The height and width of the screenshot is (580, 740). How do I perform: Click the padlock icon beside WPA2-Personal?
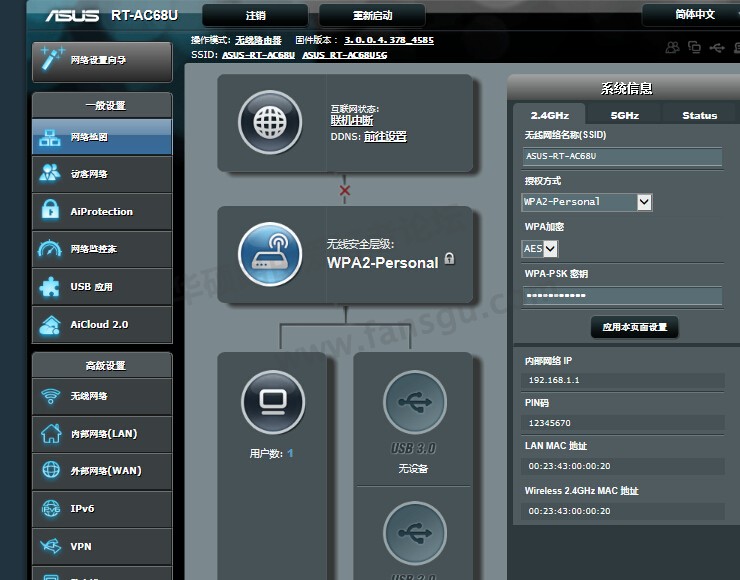449,259
